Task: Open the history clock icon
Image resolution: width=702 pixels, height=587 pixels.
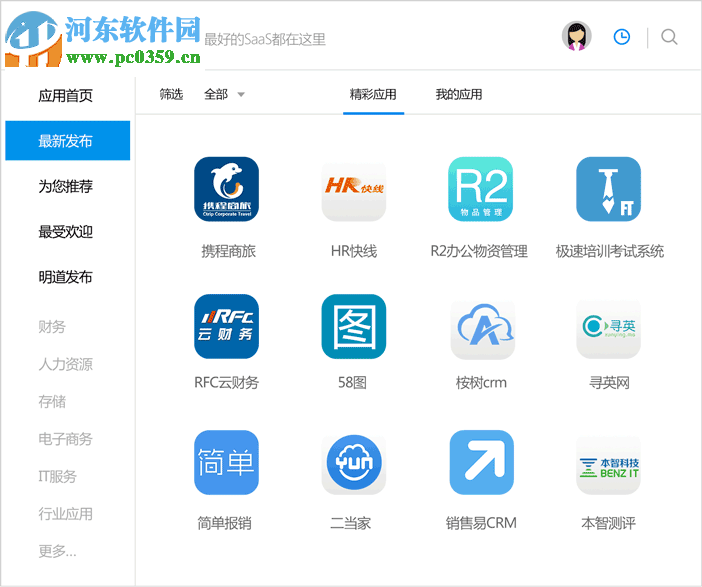Action: pos(621,37)
